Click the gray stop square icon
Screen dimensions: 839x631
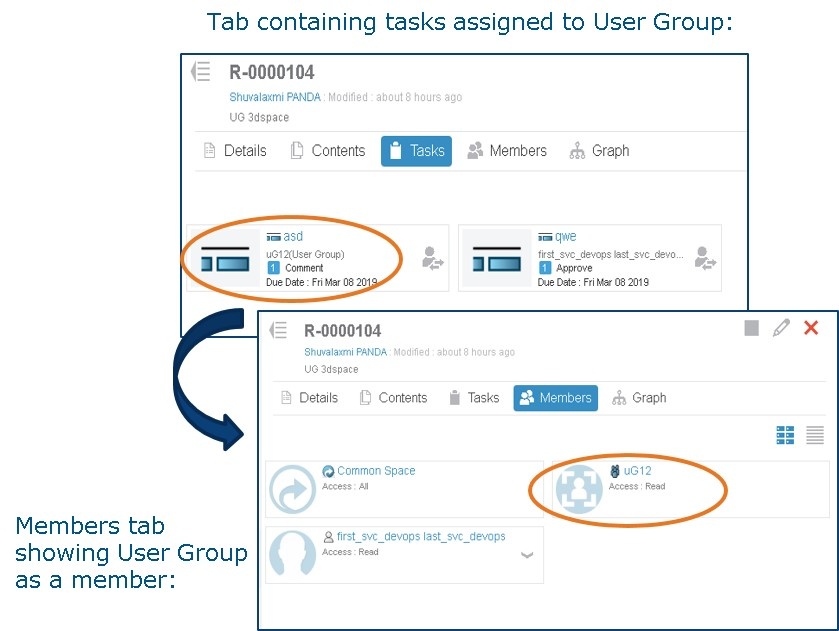click(x=751, y=328)
